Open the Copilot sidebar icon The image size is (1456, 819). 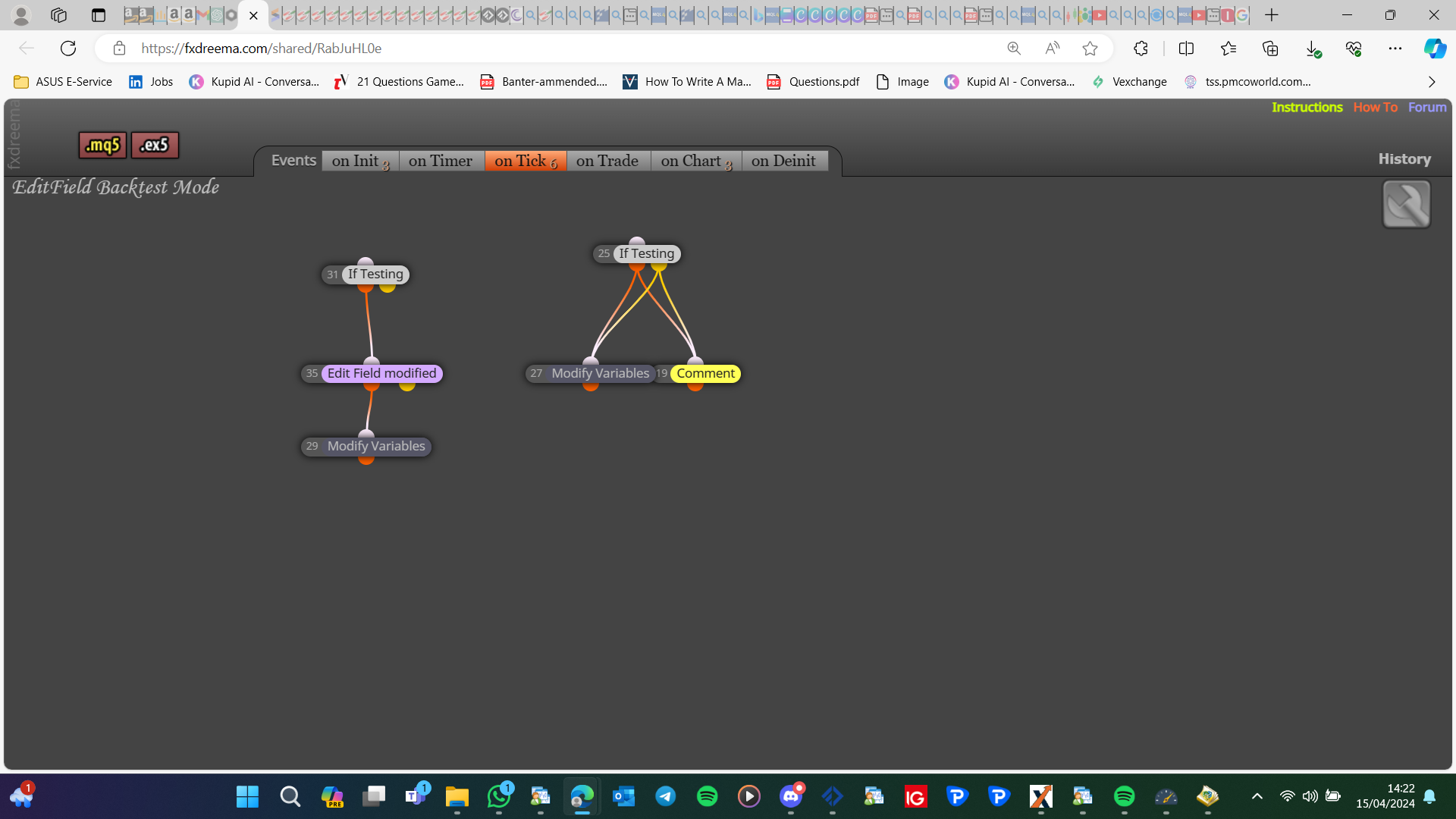point(1435,49)
